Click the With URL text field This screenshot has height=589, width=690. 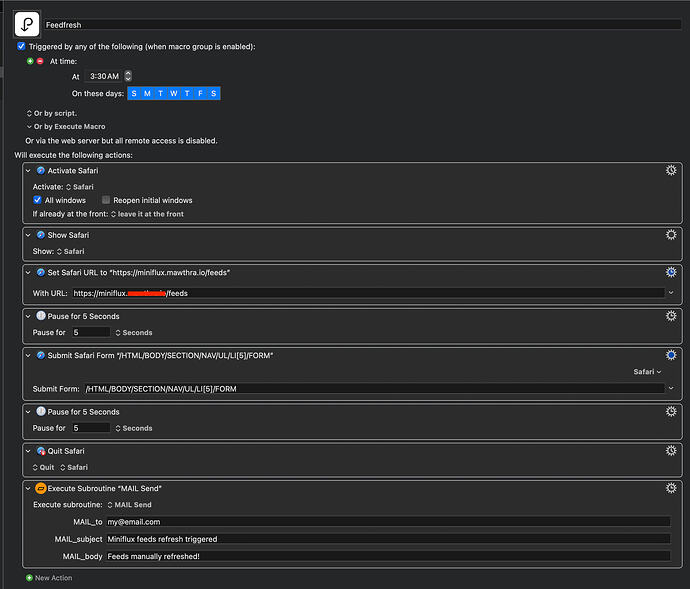coord(368,293)
